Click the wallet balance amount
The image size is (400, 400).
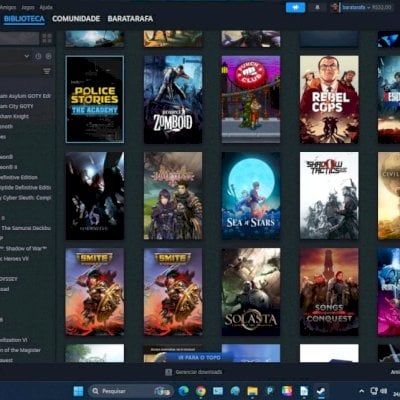click(382, 7)
